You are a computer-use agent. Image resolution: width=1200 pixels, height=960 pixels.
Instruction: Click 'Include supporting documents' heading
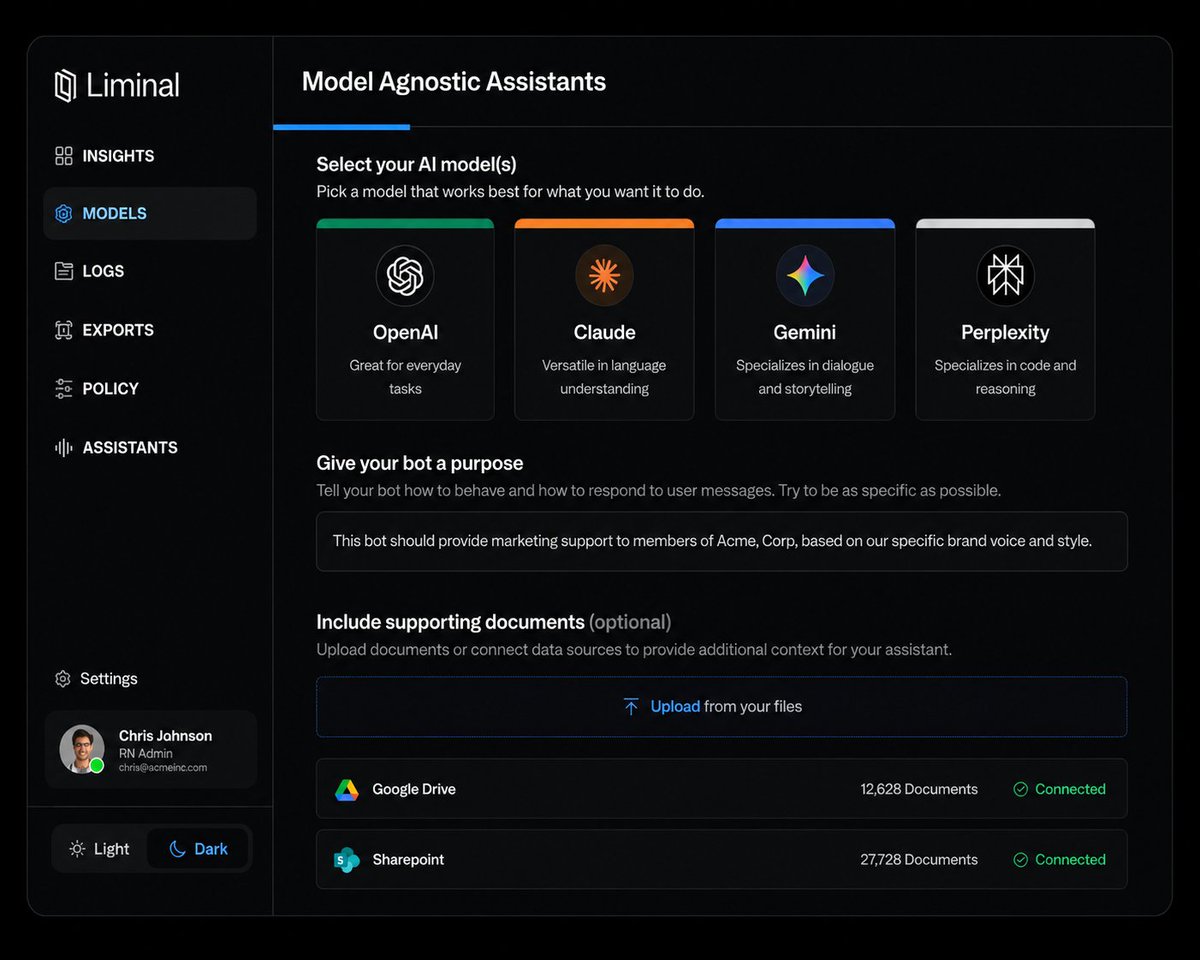coord(450,623)
